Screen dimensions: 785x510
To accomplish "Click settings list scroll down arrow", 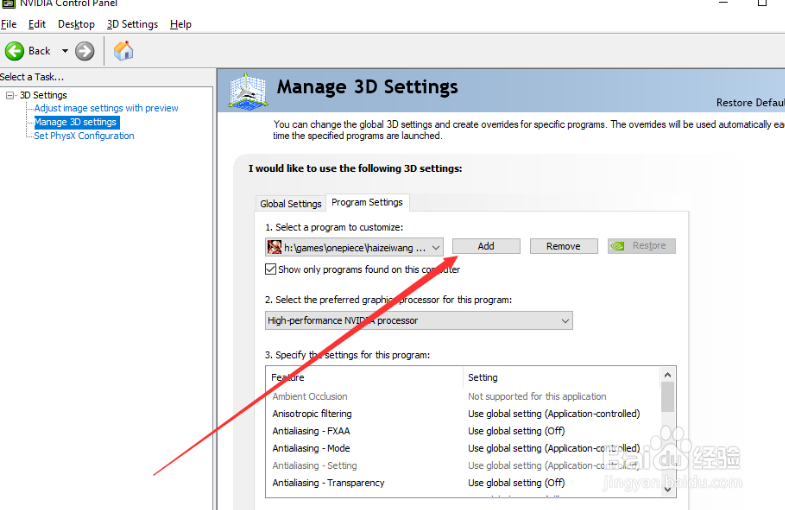I will (x=667, y=489).
